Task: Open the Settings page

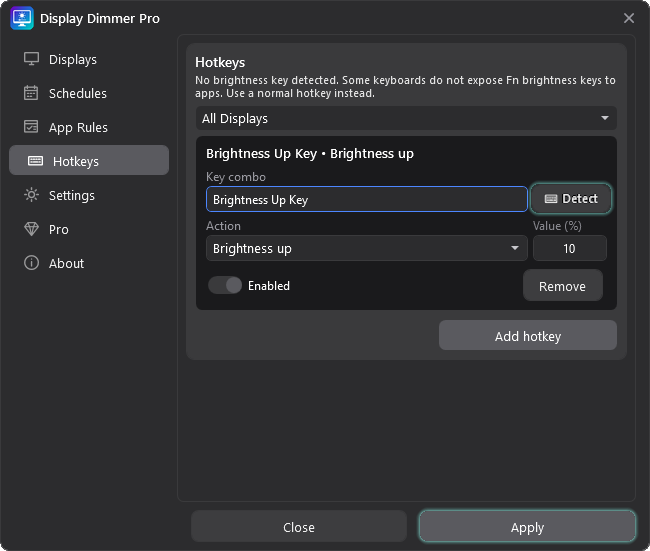Action: (89, 195)
